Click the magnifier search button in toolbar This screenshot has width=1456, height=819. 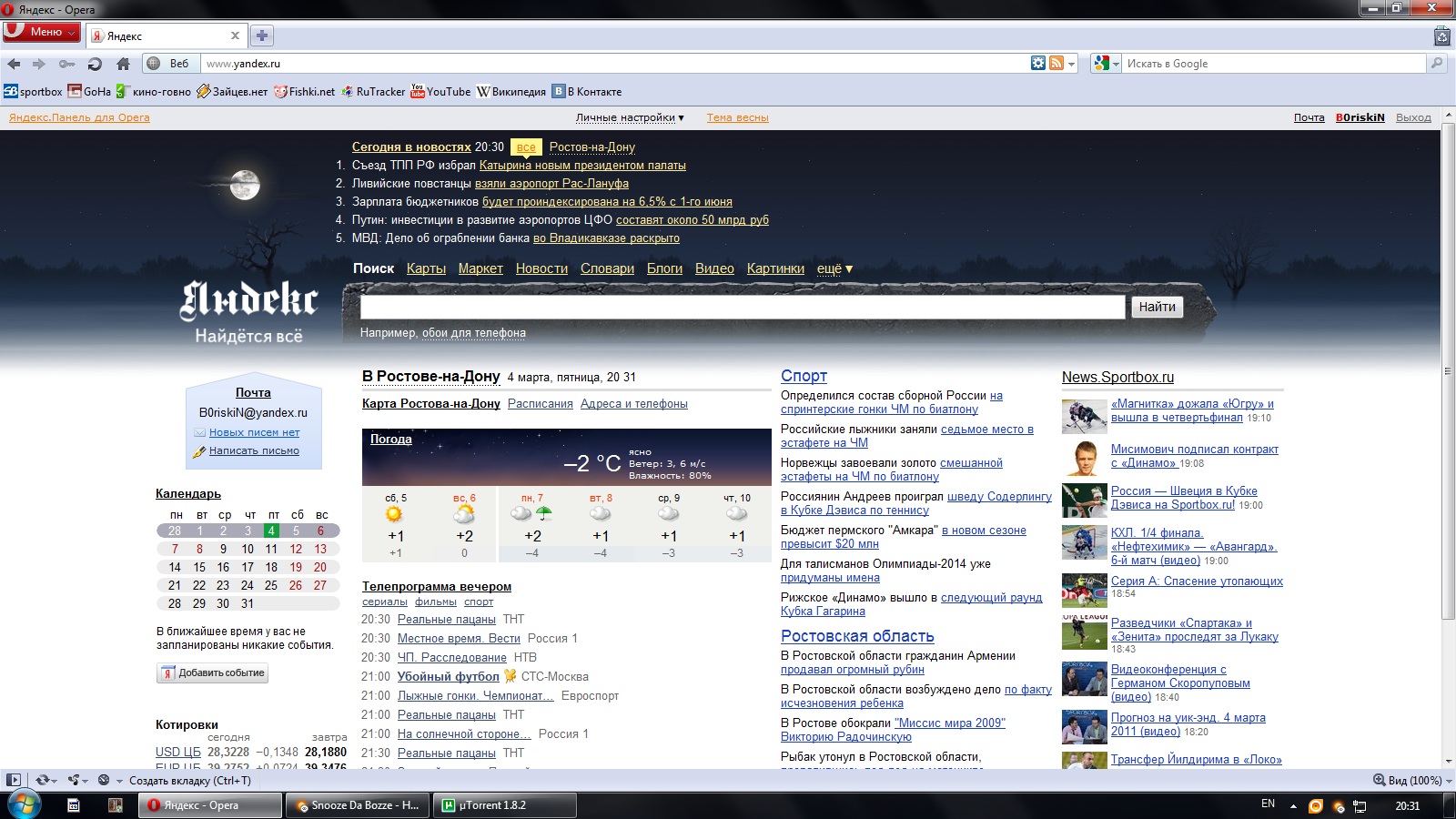[x=1437, y=64]
